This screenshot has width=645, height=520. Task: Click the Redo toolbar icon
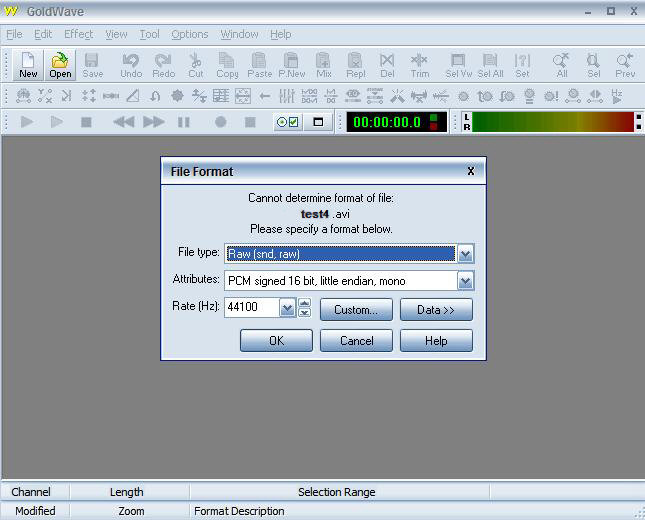point(163,65)
